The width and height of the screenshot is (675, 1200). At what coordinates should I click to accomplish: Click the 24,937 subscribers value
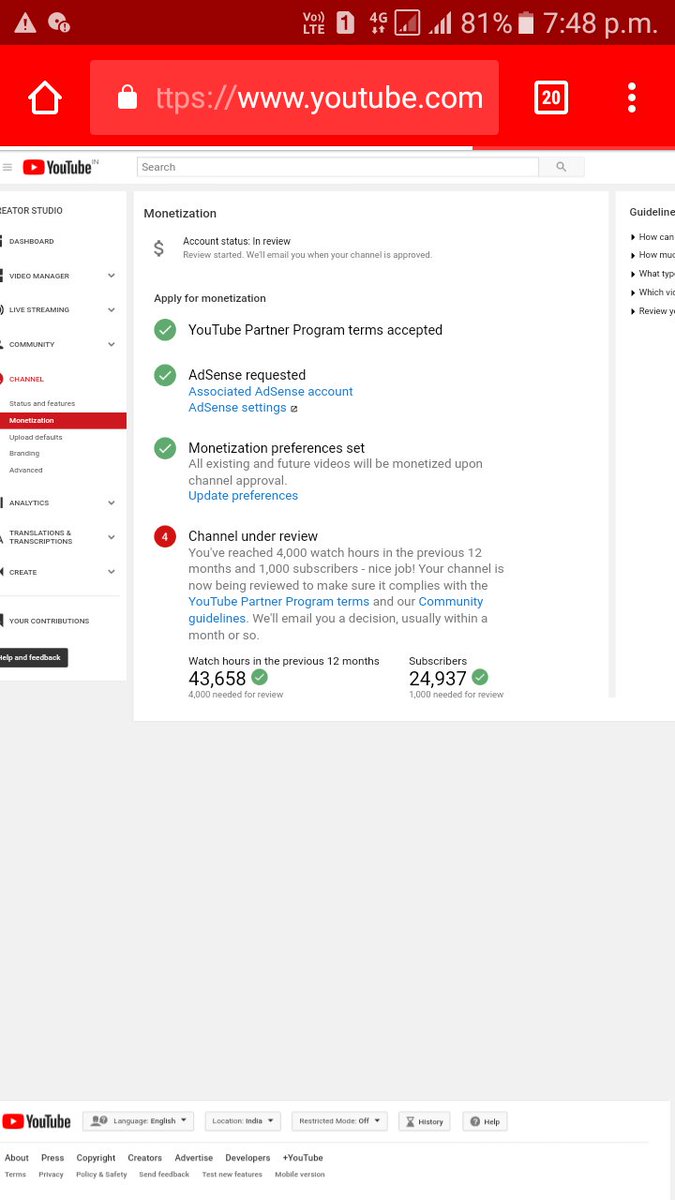pyautogui.click(x=438, y=679)
